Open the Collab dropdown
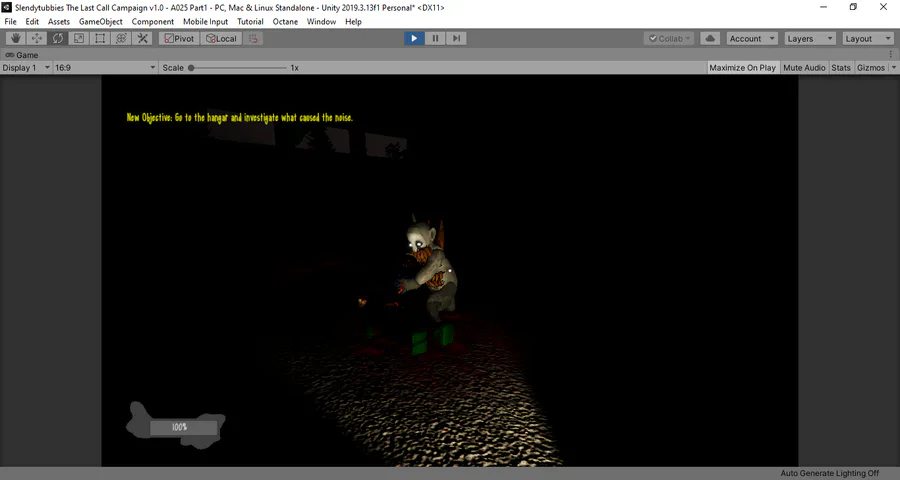 tap(669, 38)
